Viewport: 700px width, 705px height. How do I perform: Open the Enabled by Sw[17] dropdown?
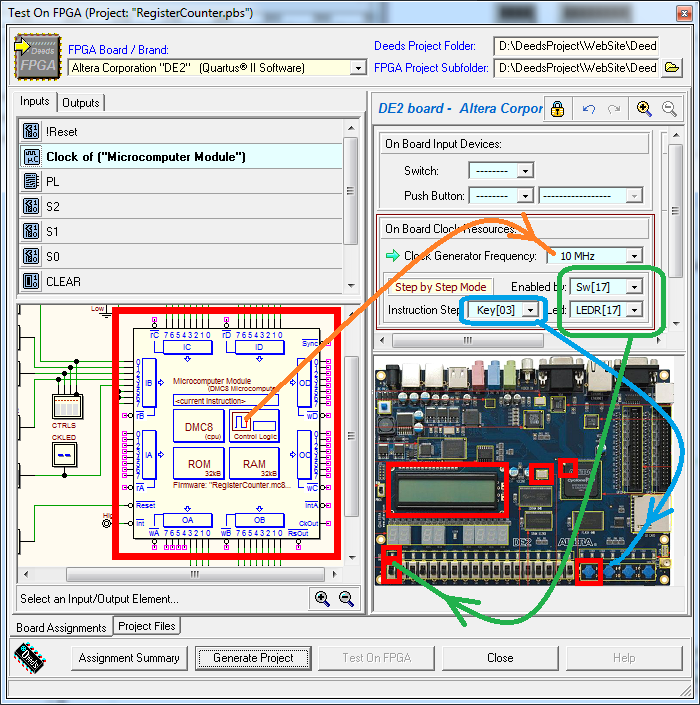click(634, 287)
